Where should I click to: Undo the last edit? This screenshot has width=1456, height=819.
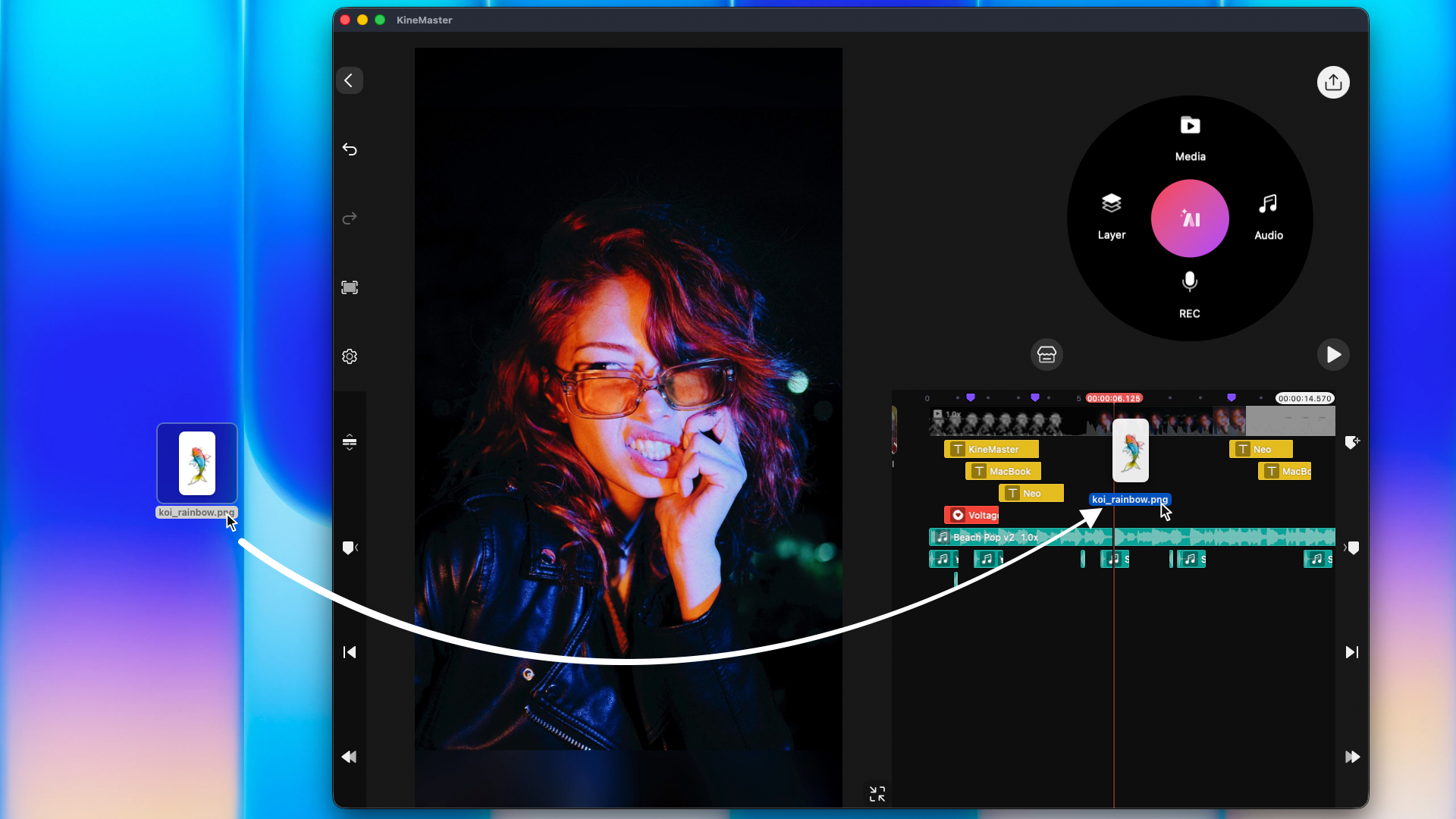coord(350,149)
